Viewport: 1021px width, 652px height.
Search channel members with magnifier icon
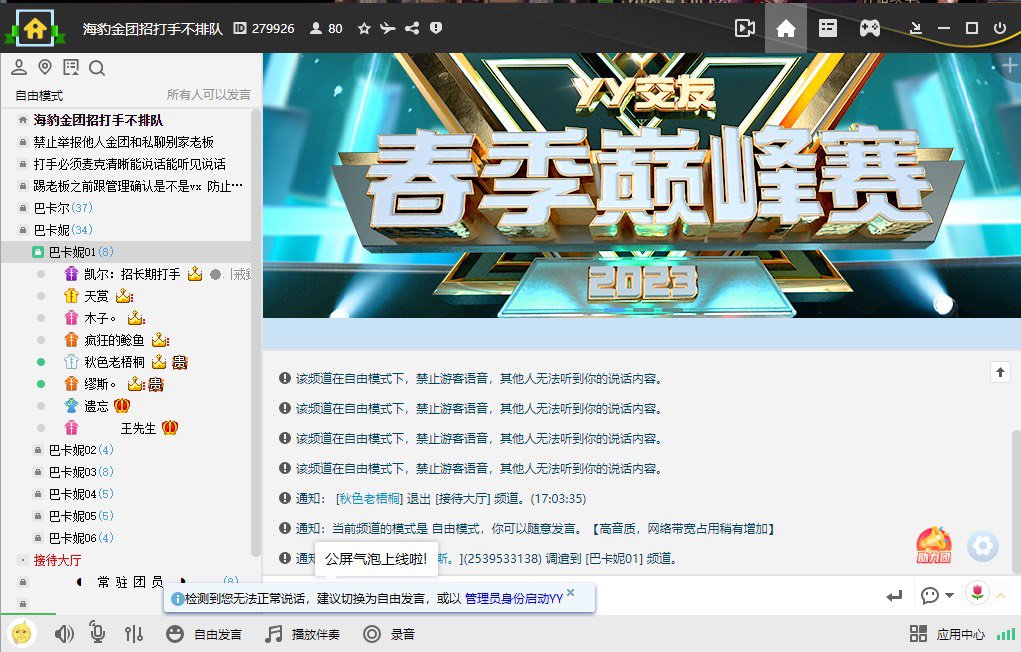point(97,68)
